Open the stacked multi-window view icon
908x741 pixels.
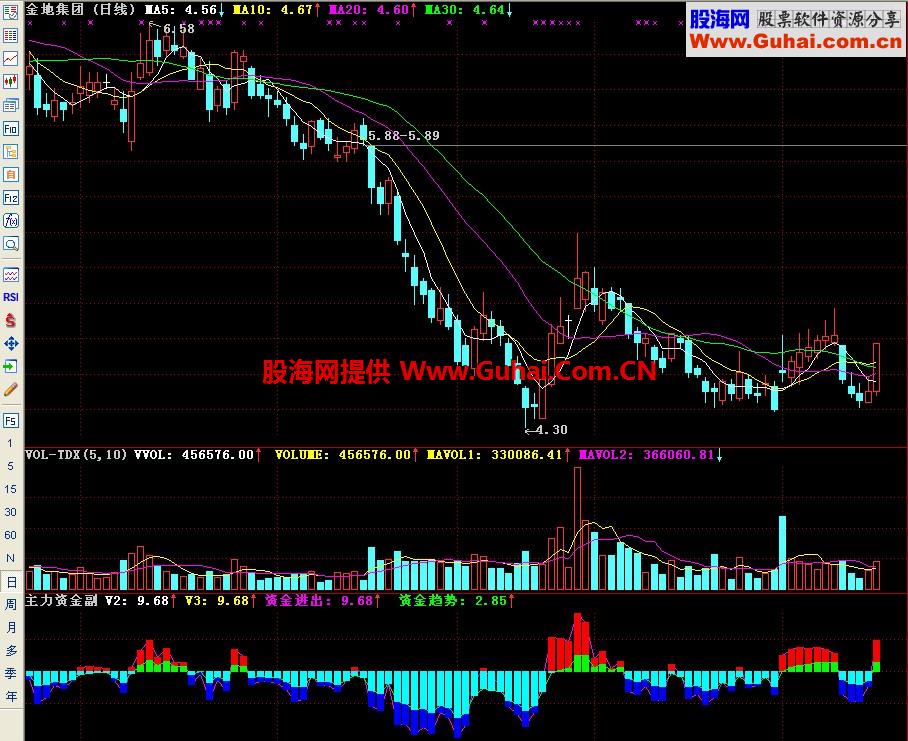10,105
